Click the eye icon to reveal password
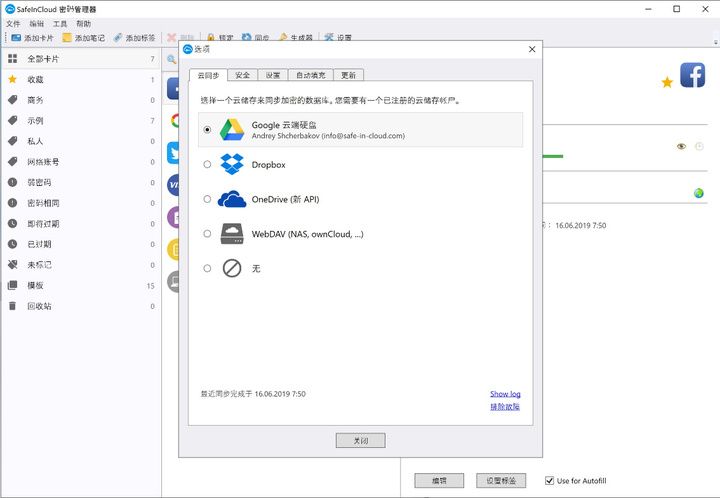 [x=681, y=146]
